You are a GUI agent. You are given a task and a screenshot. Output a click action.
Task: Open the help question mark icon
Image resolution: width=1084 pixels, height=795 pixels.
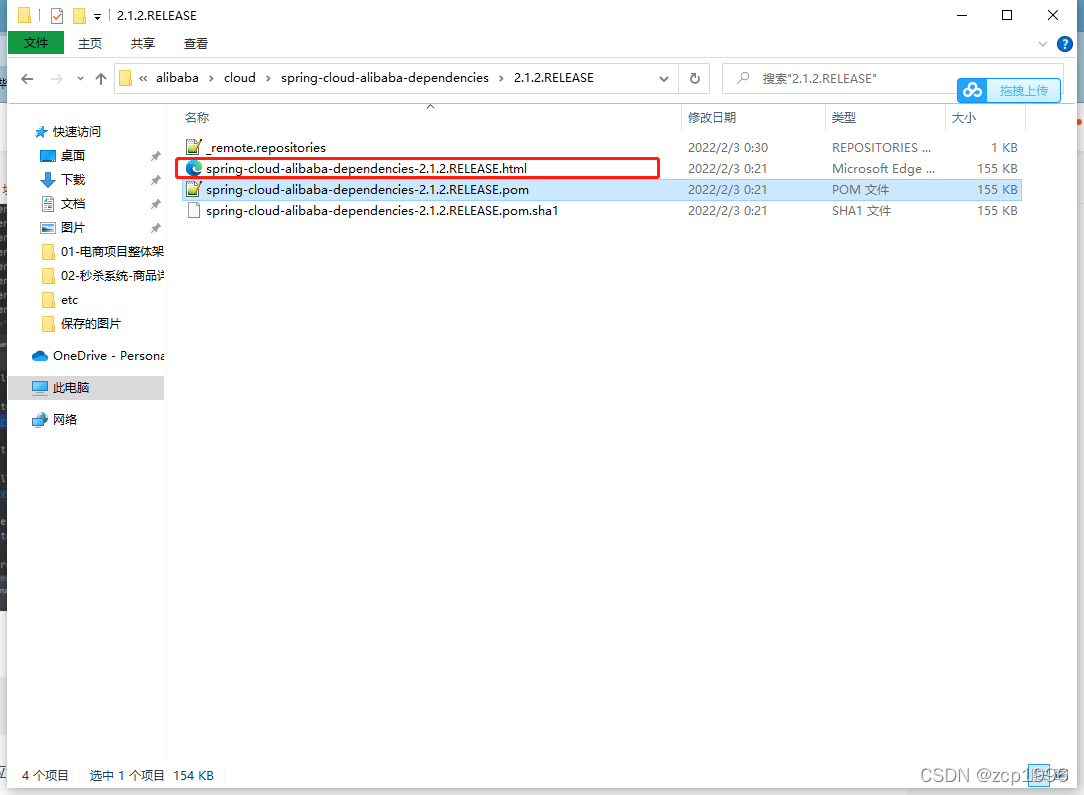[1065, 44]
